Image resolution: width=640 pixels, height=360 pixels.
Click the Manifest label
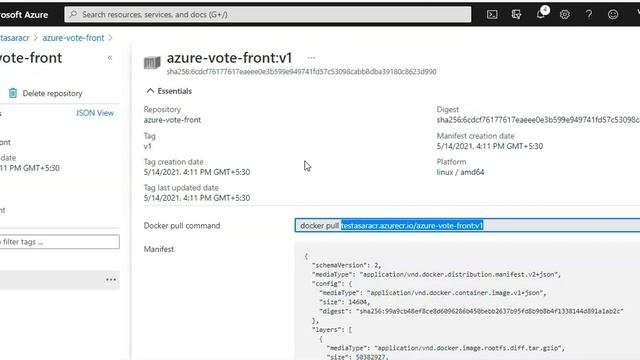click(x=159, y=249)
